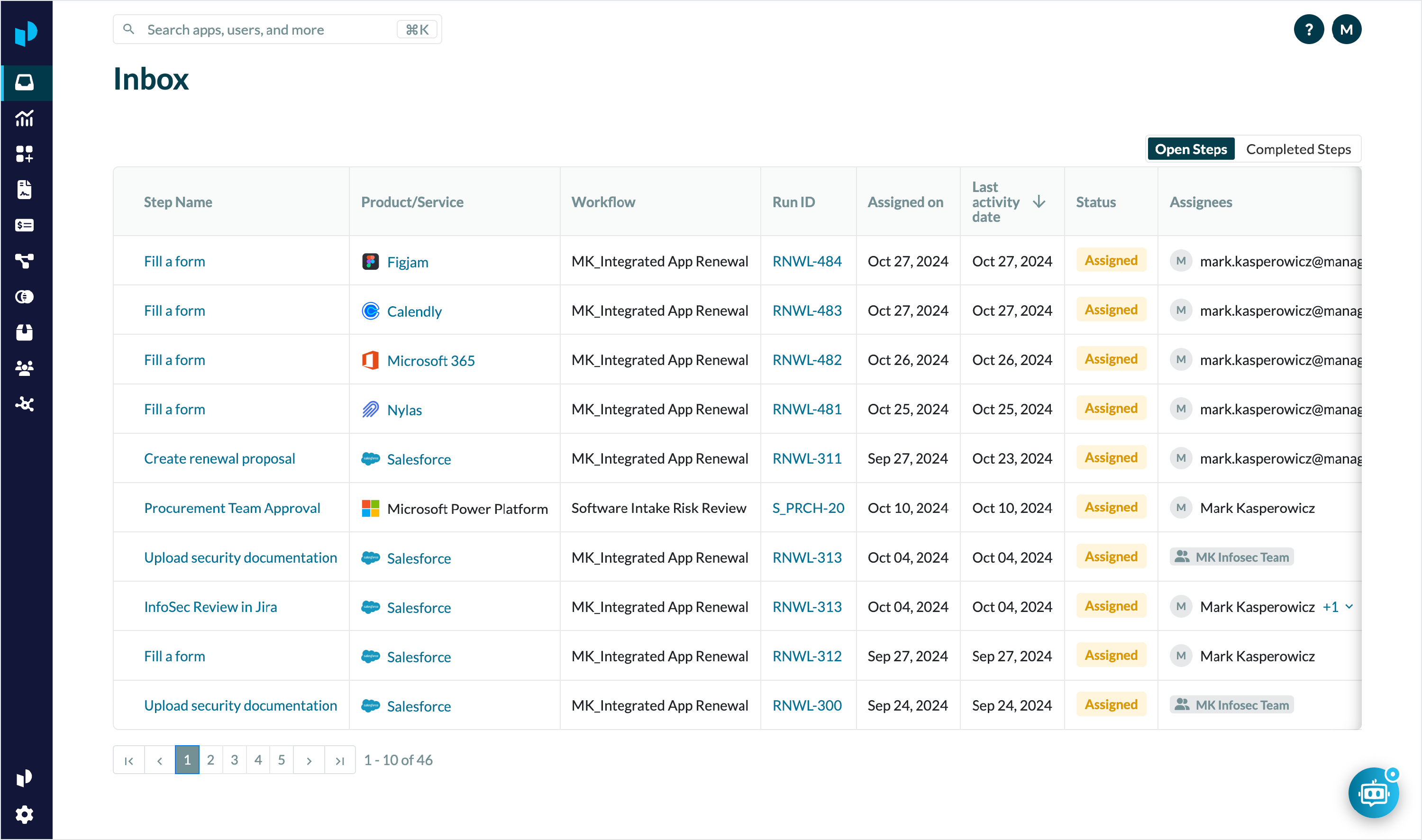Go to the next page arrow

pyautogui.click(x=309, y=760)
